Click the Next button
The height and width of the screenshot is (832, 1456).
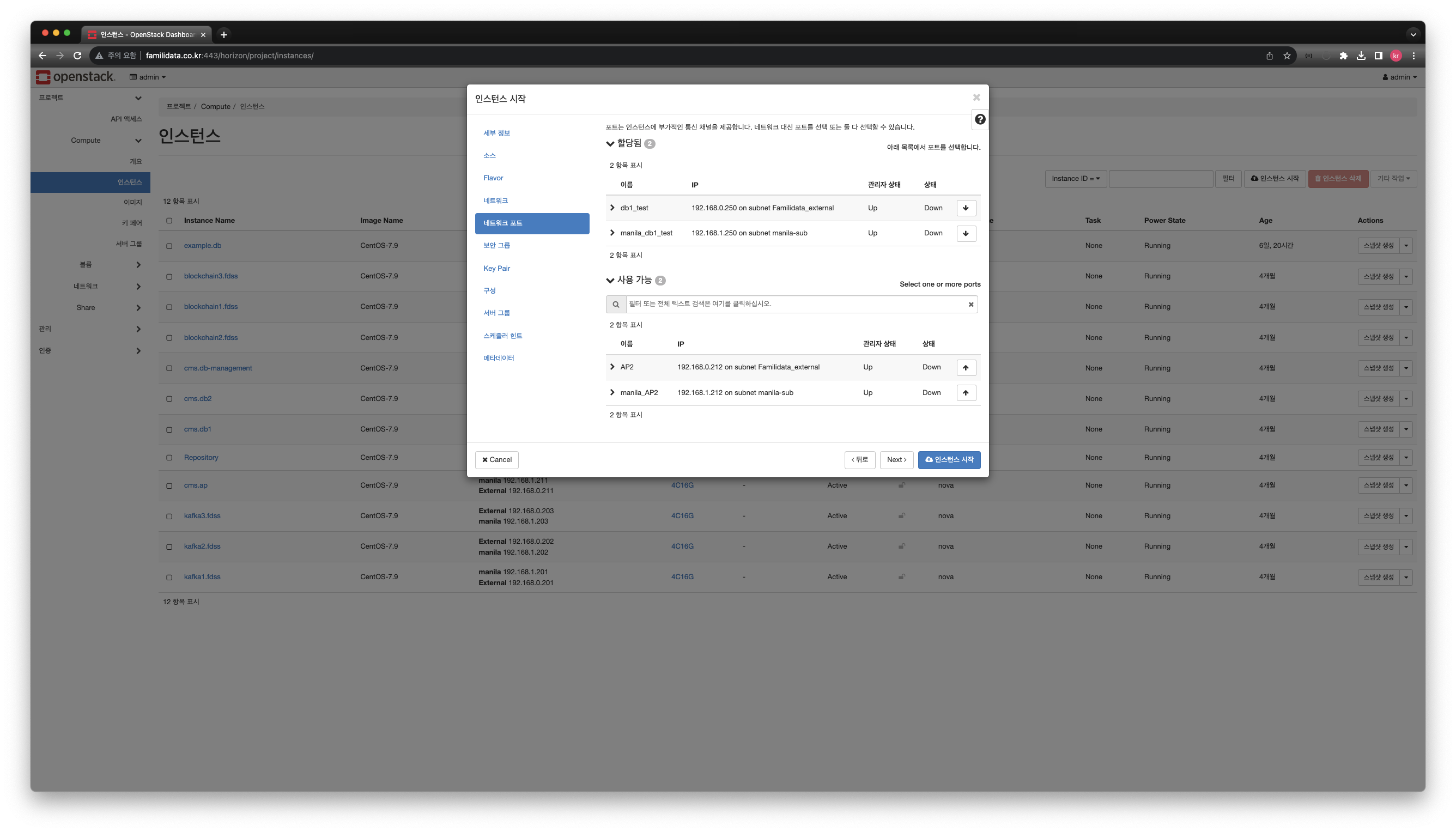896,459
